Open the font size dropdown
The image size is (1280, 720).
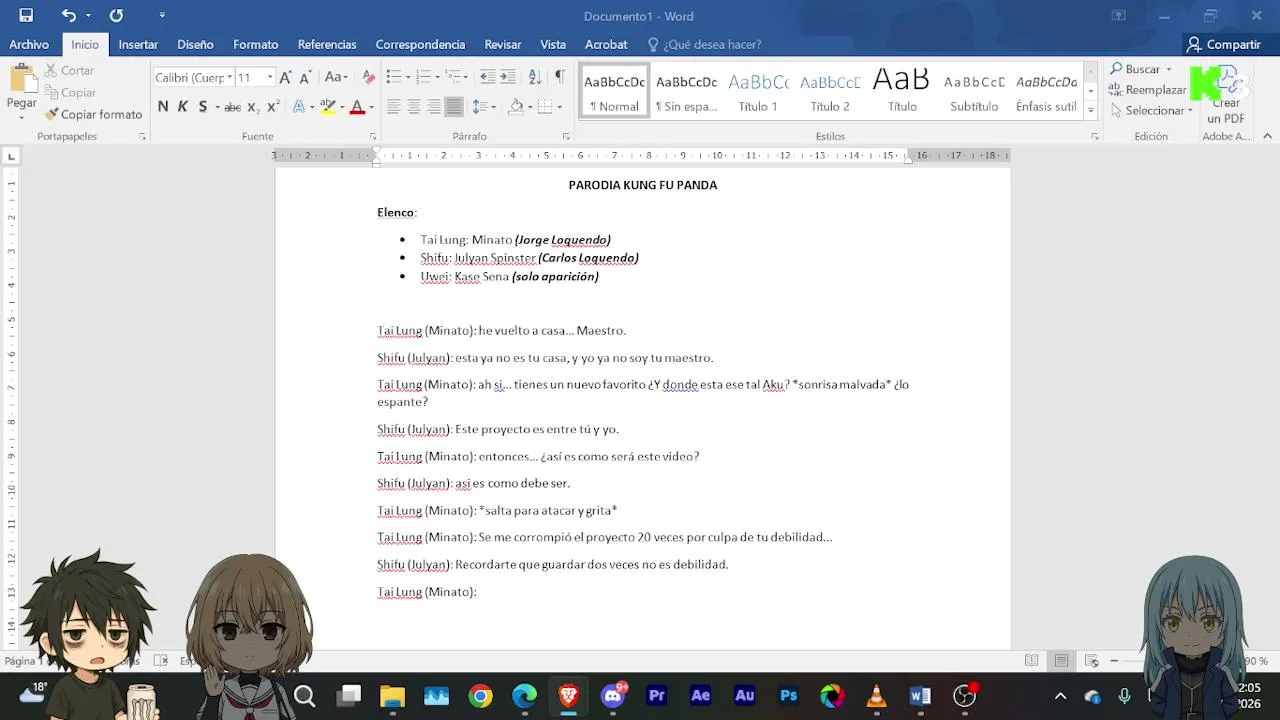click(269, 77)
